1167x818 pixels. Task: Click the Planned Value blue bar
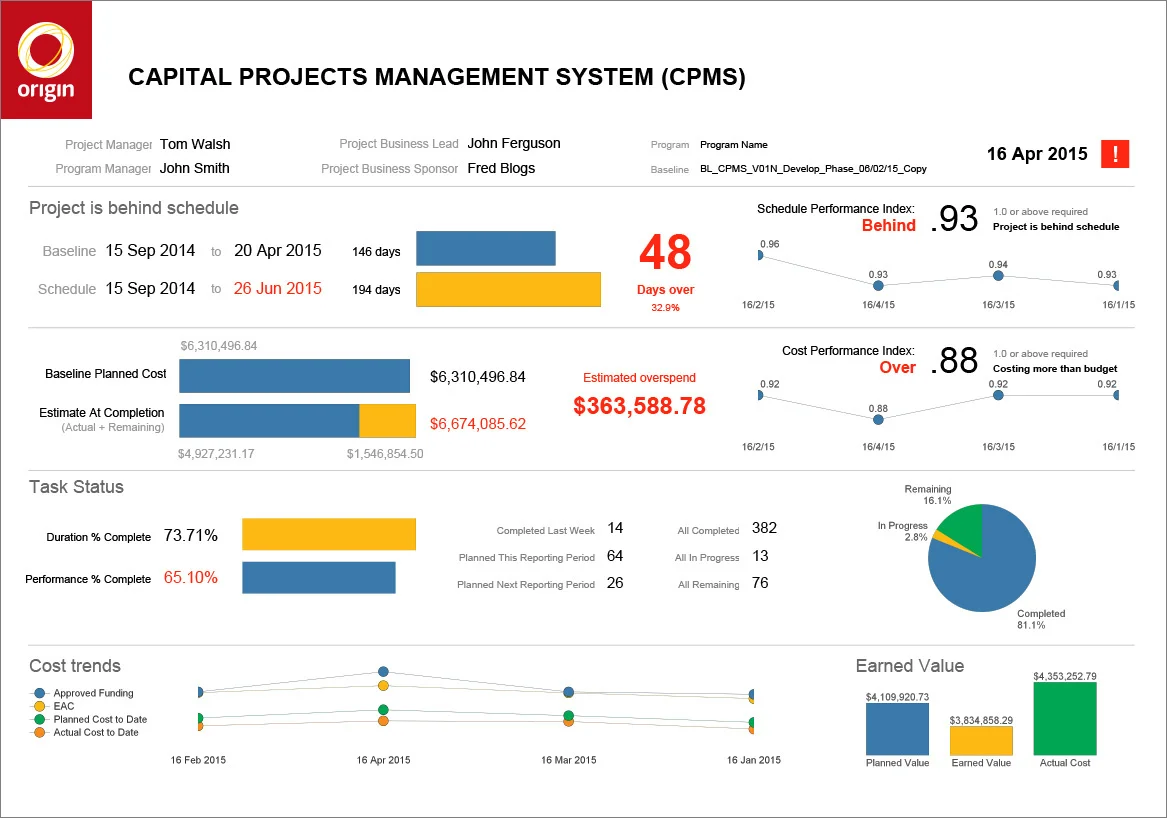tap(897, 729)
